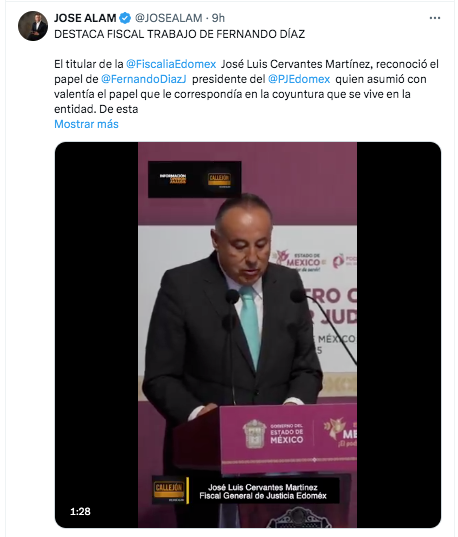The image size is (458, 537).
Task: Click the JOSE ALAM display name
Action: tap(85, 18)
